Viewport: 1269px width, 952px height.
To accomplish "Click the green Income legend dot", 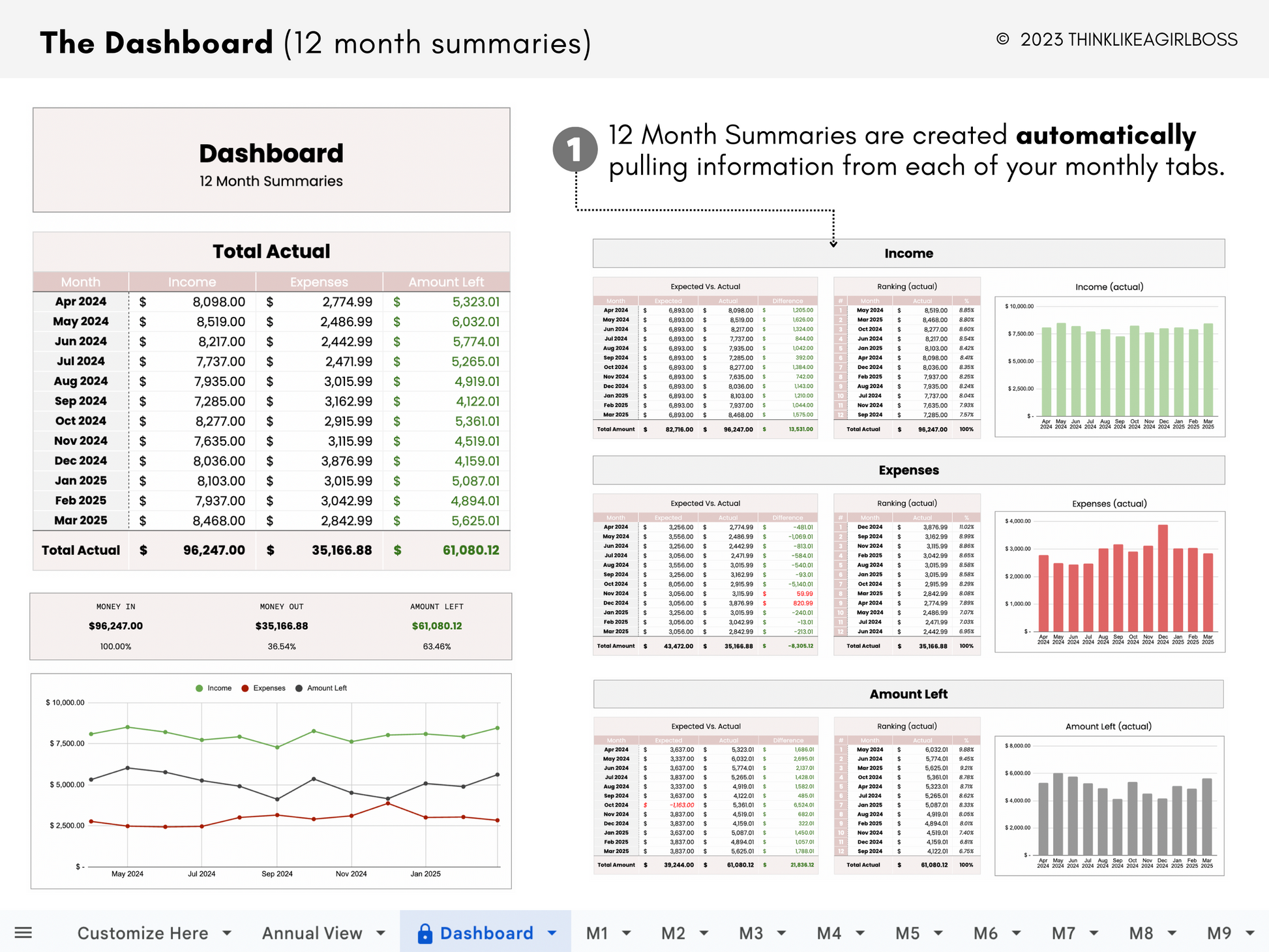I will (200, 689).
